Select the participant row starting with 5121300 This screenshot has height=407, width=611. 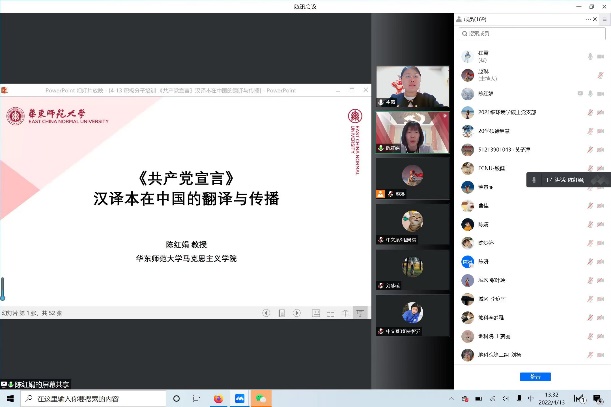pyautogui.click(x=532, y=150)
